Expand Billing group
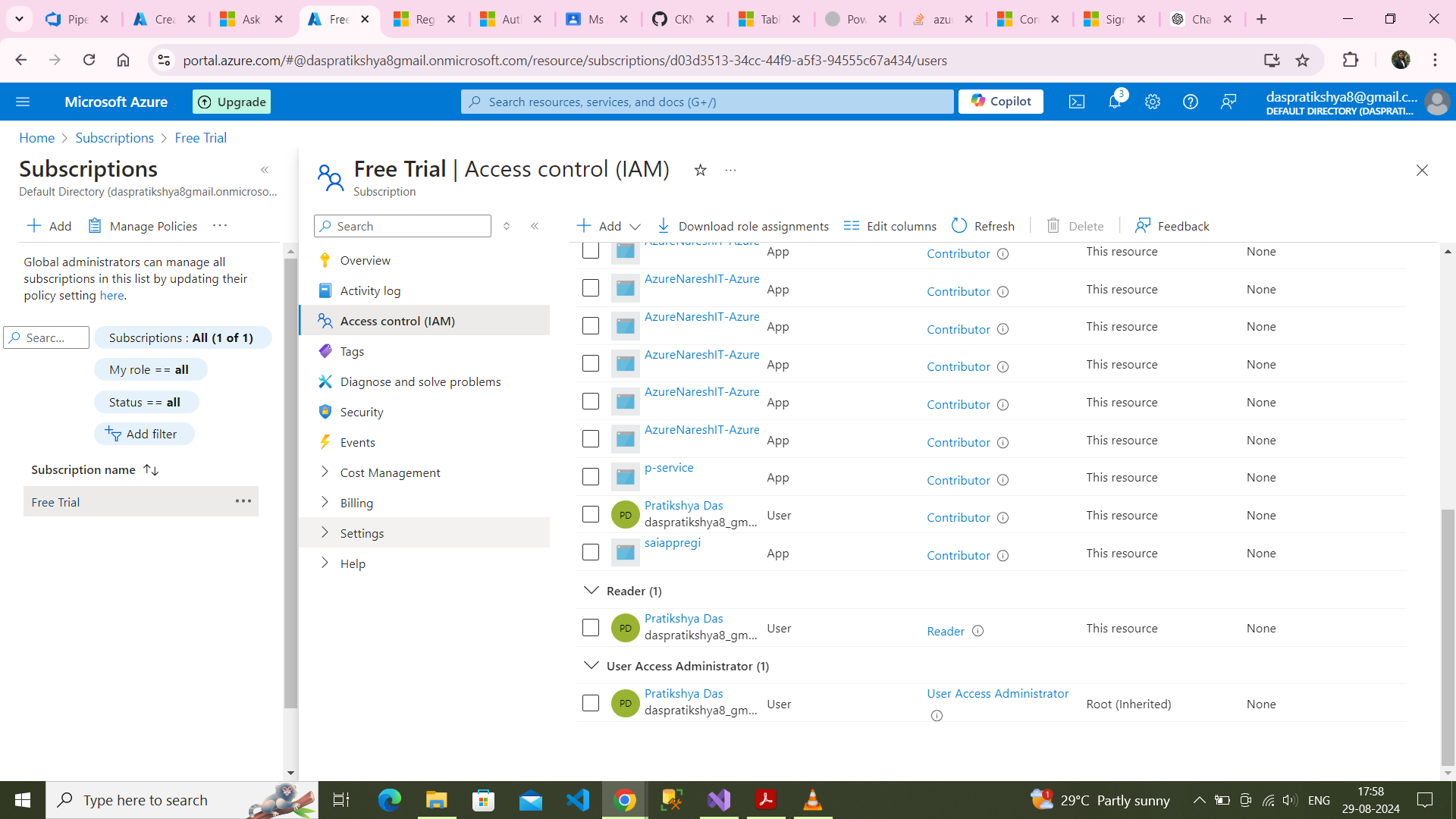Viewport: 1456px width, 819px height. [x=425, y=503]
